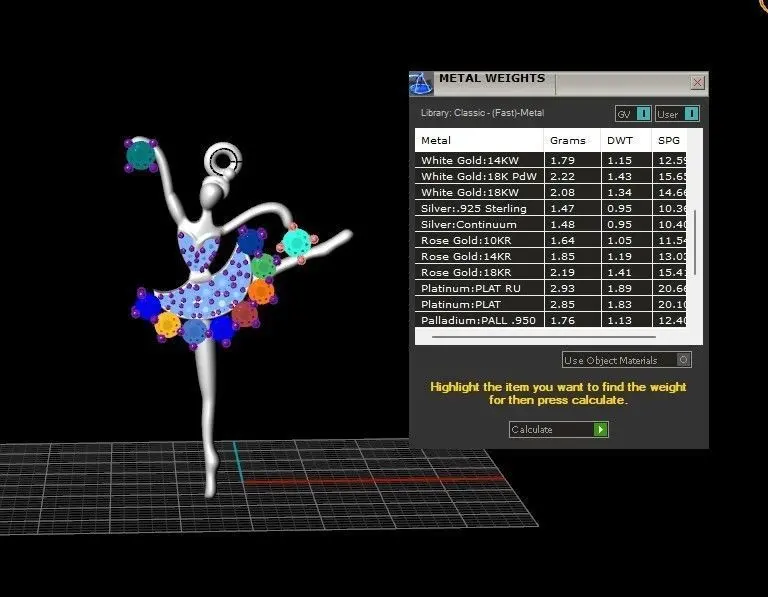
Task: Toggle the GV library switch
Action: point(633,114)
